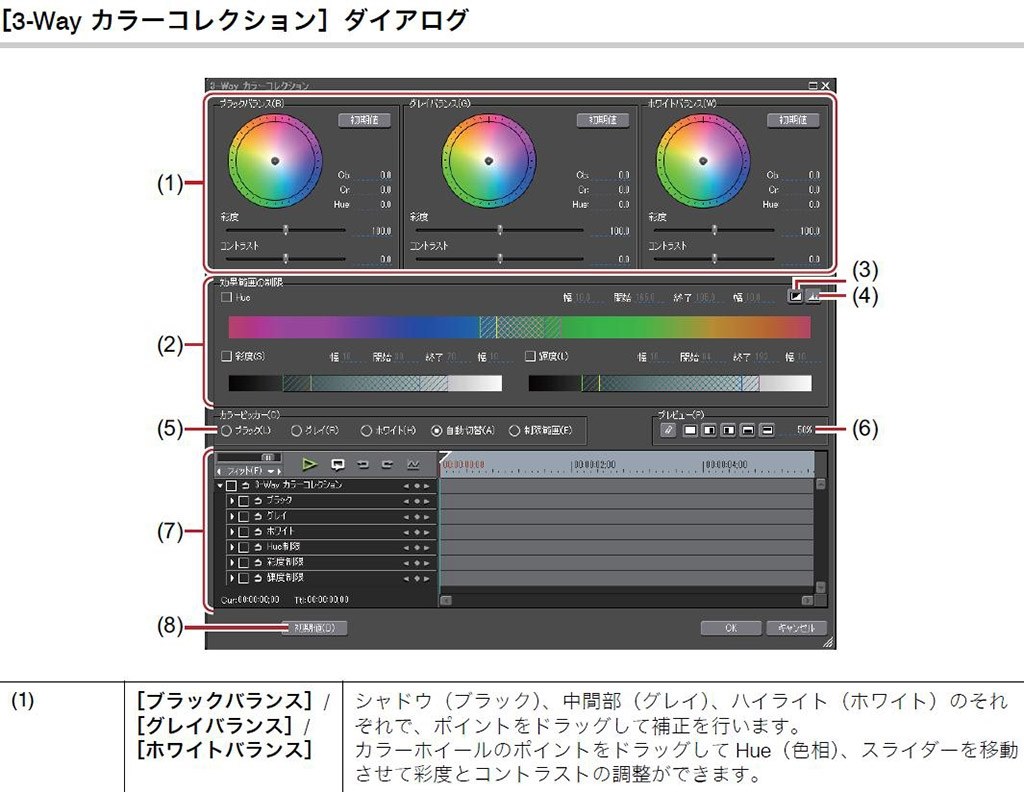Click the previous keyframe arrow on the ブラック track

coord(406,500)
